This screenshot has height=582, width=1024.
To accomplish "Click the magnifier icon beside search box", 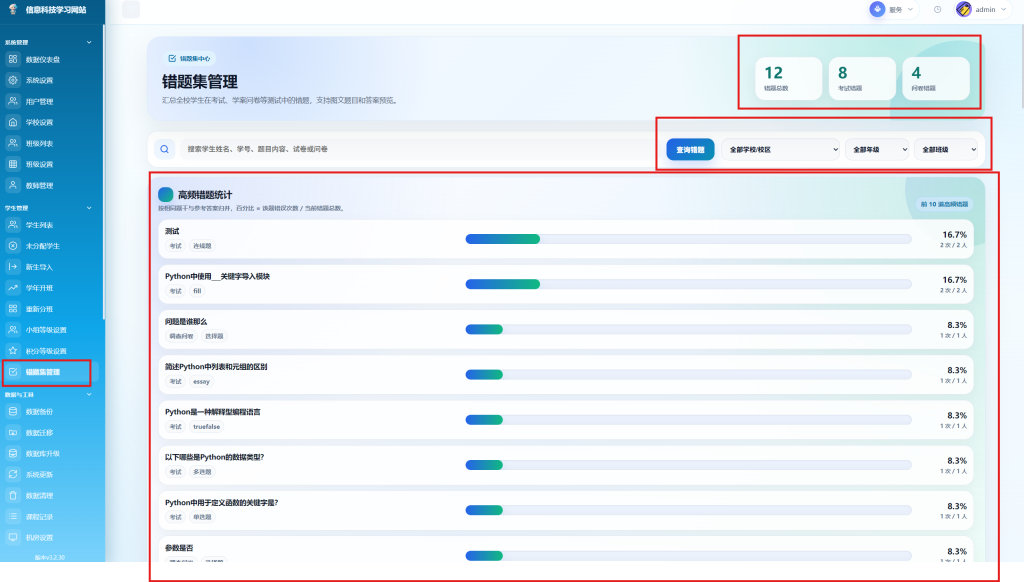I will [x=165, y=149].
